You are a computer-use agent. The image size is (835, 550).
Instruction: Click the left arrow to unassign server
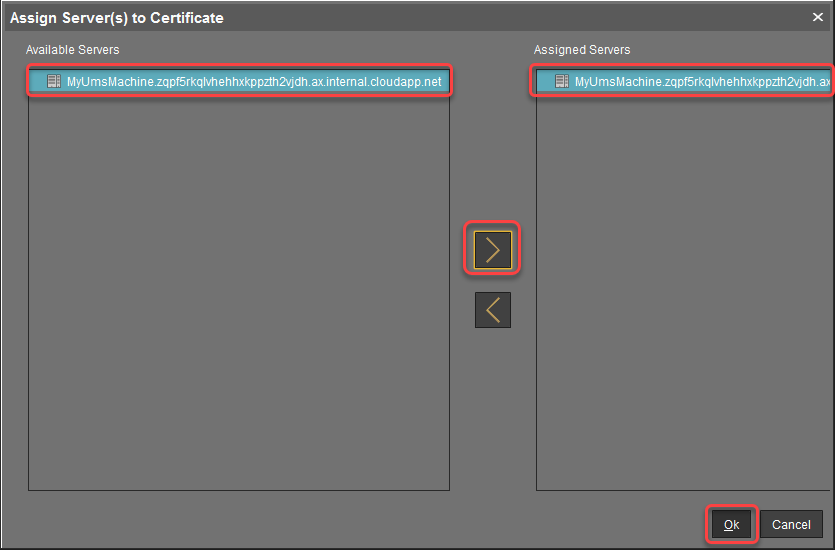tap(492, 310)
